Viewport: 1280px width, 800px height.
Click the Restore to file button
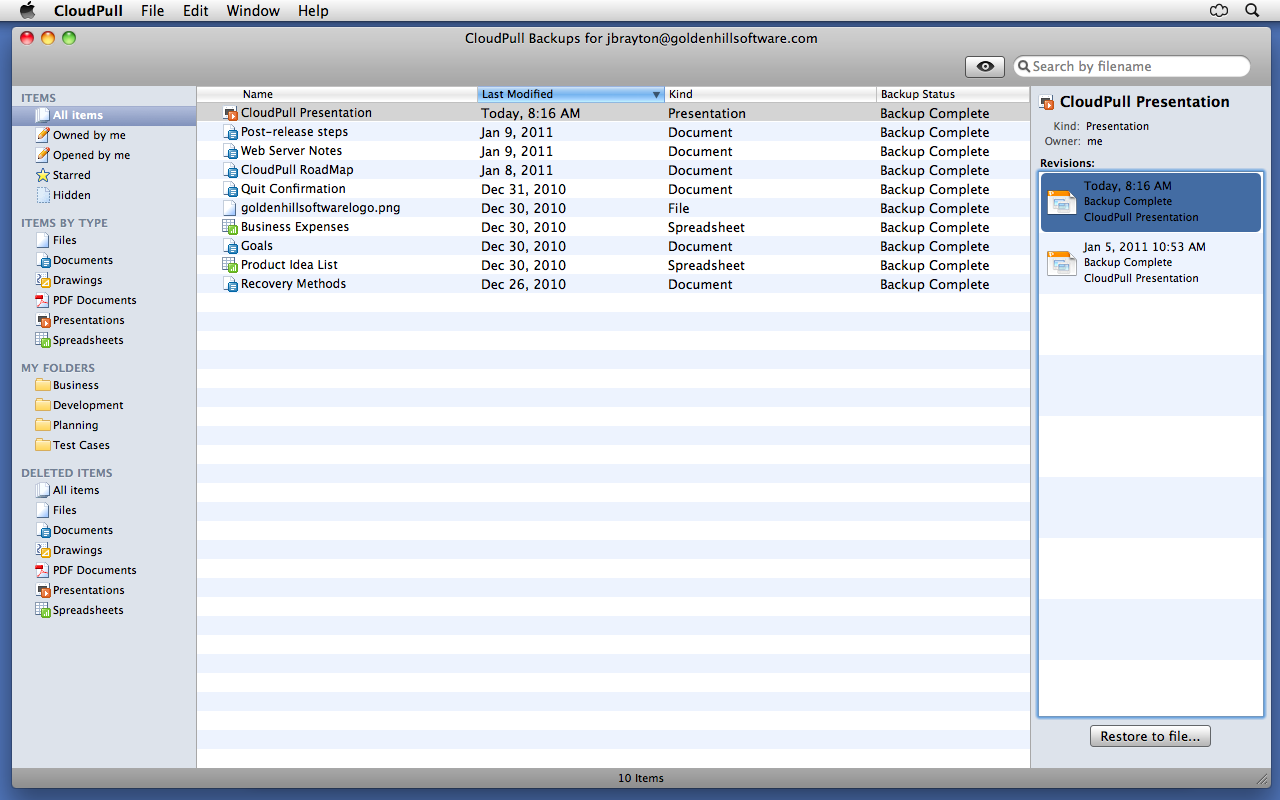coord(1150,736)
